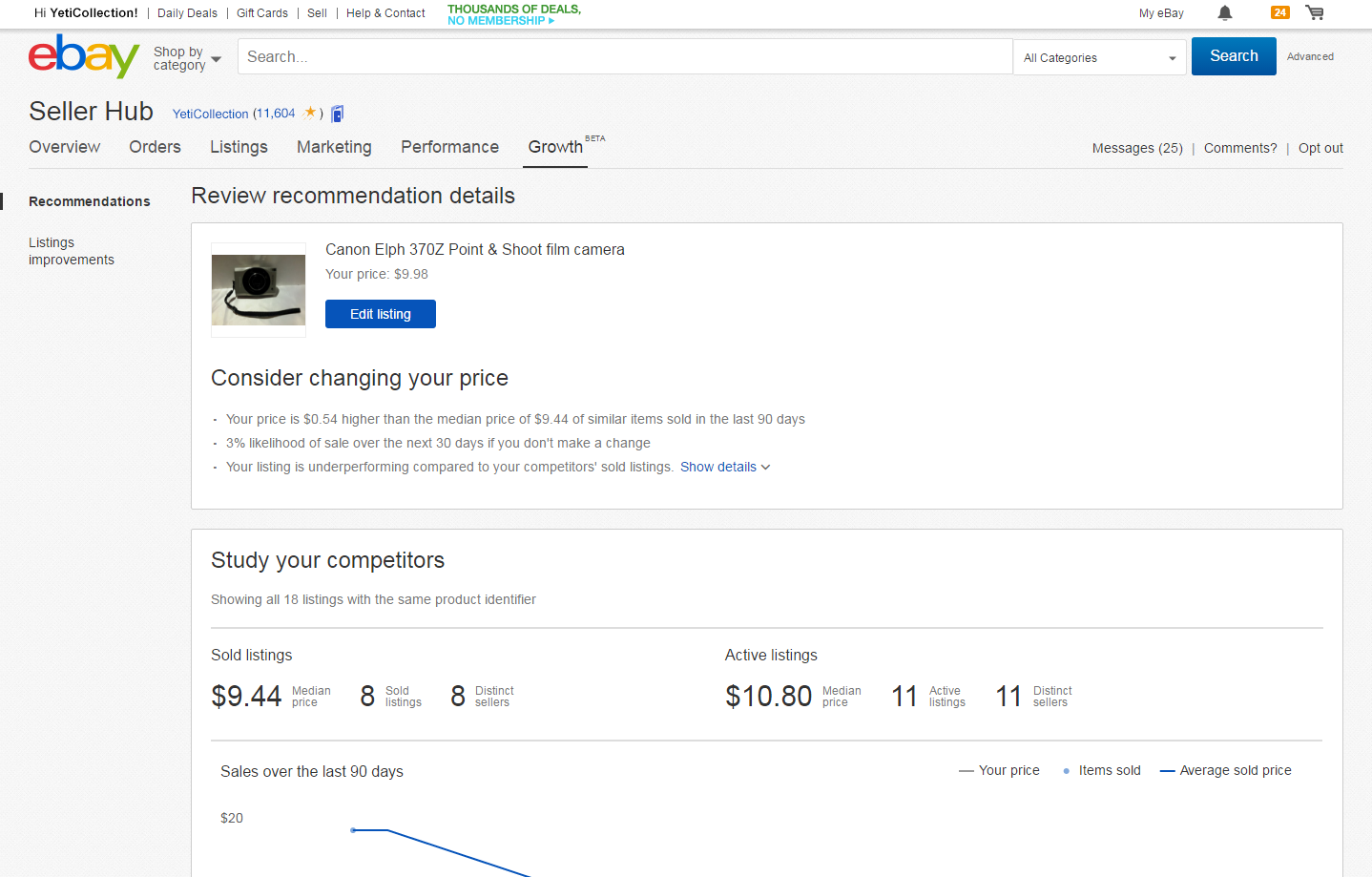
Task: Switch to the Performance tab
Action: click(x=449, y=147)
